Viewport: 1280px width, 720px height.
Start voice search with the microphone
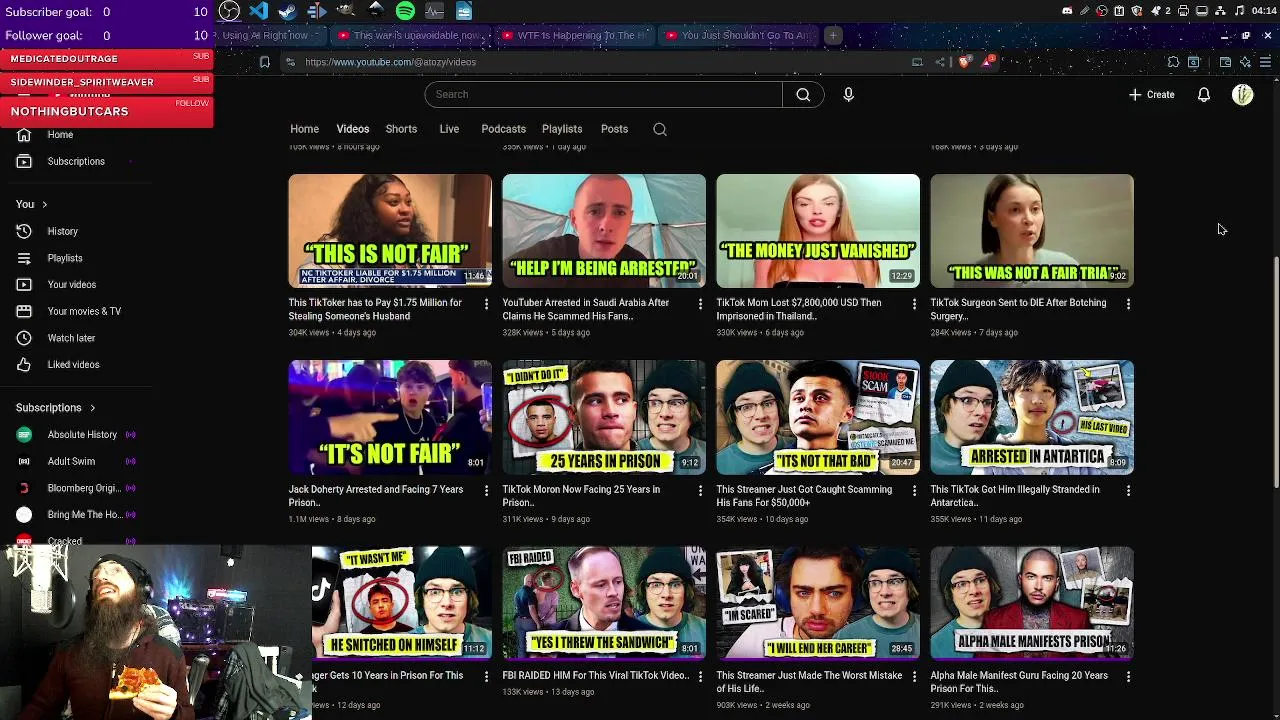tap(848, 94)
